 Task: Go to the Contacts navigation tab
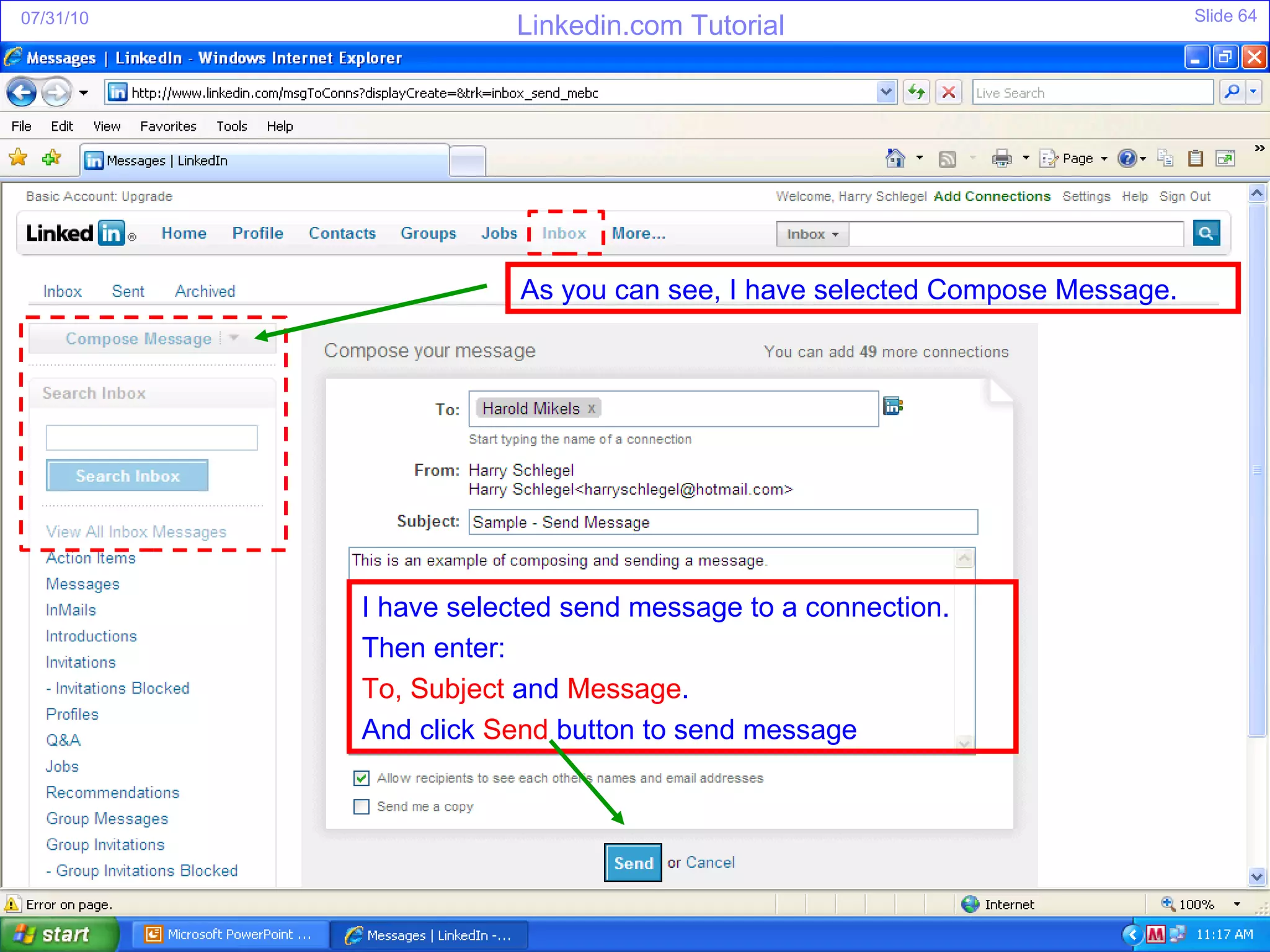(x=342, y=233)
